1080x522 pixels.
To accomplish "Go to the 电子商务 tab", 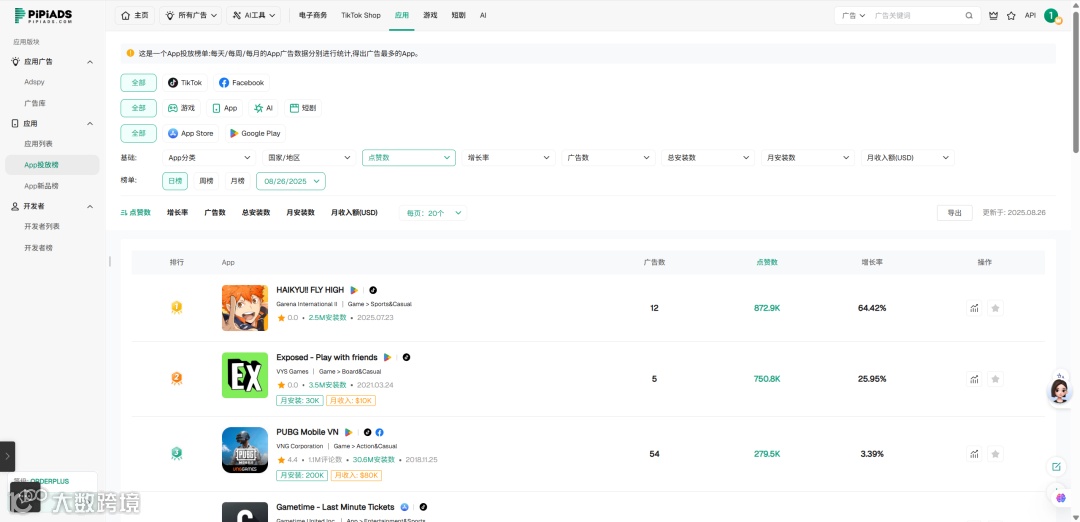I will click(x=313, y=15).
